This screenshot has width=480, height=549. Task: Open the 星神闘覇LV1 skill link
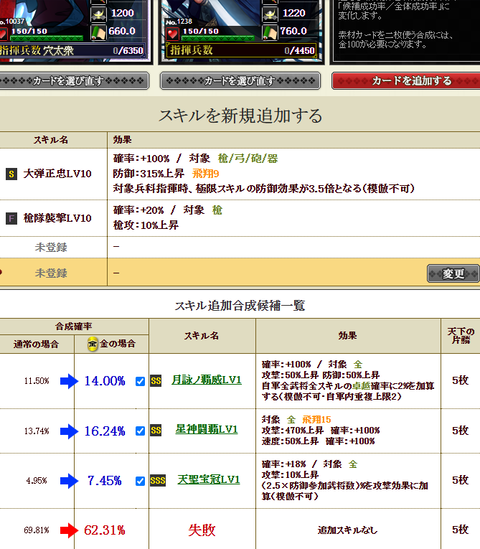pyautogui.click(x=207, y=430)
